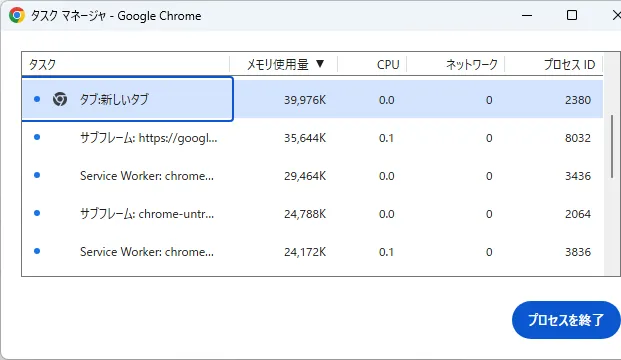The height and width of the screenshot is (360, 621).
Task: Click the blue dot beside サブフレーム: https://googl...
Action: pos(37,137)
